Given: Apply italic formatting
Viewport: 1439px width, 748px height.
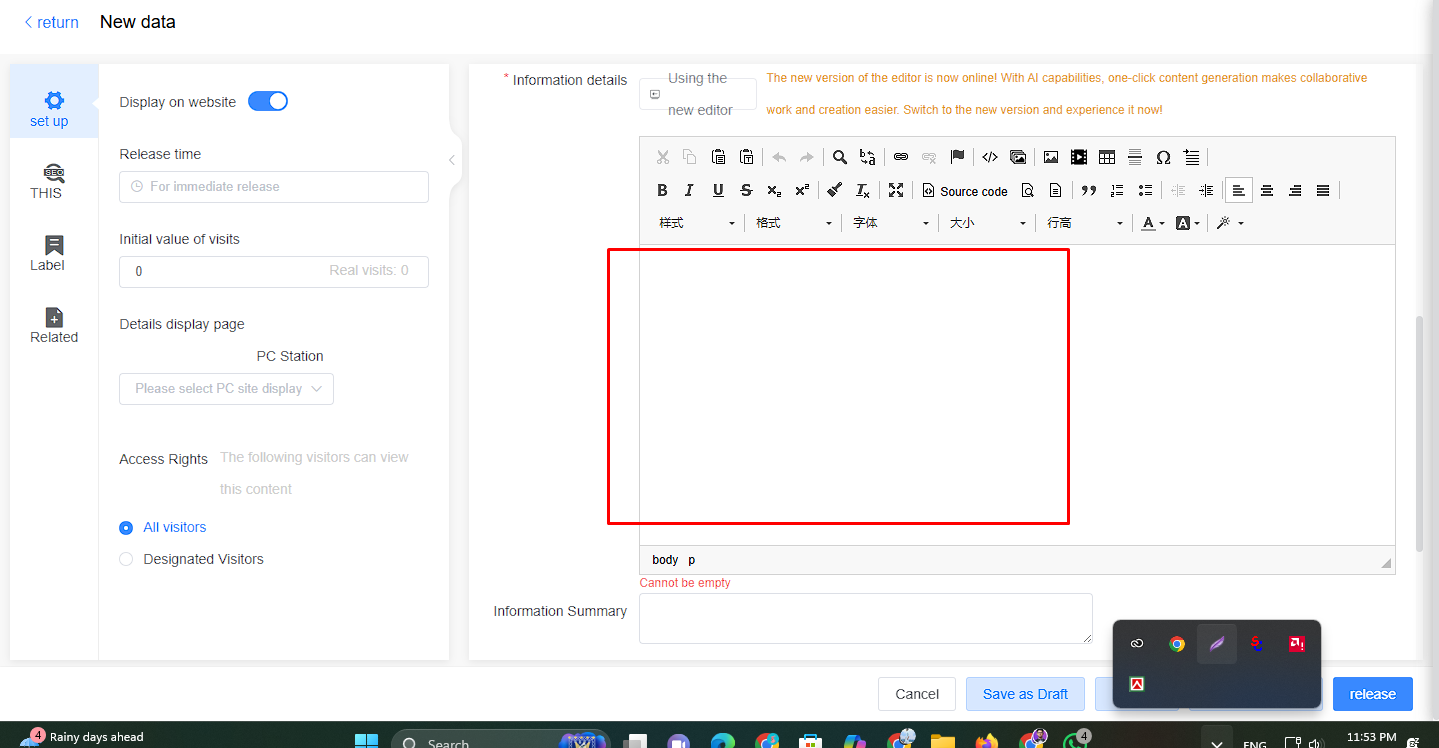Looking at the screenshot, I should (x=690, y=190).
